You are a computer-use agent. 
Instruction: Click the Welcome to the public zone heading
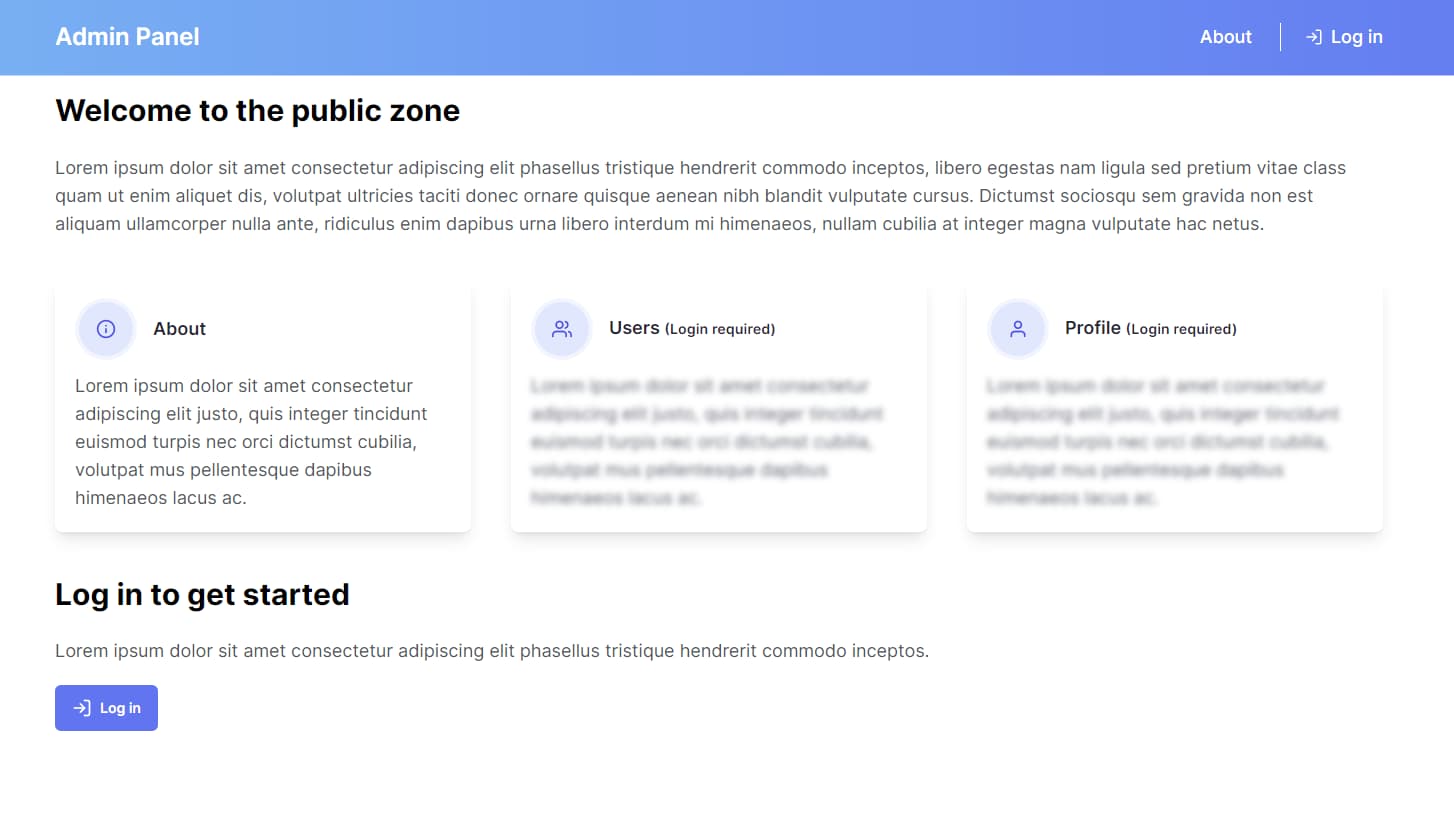coord(258,110)
